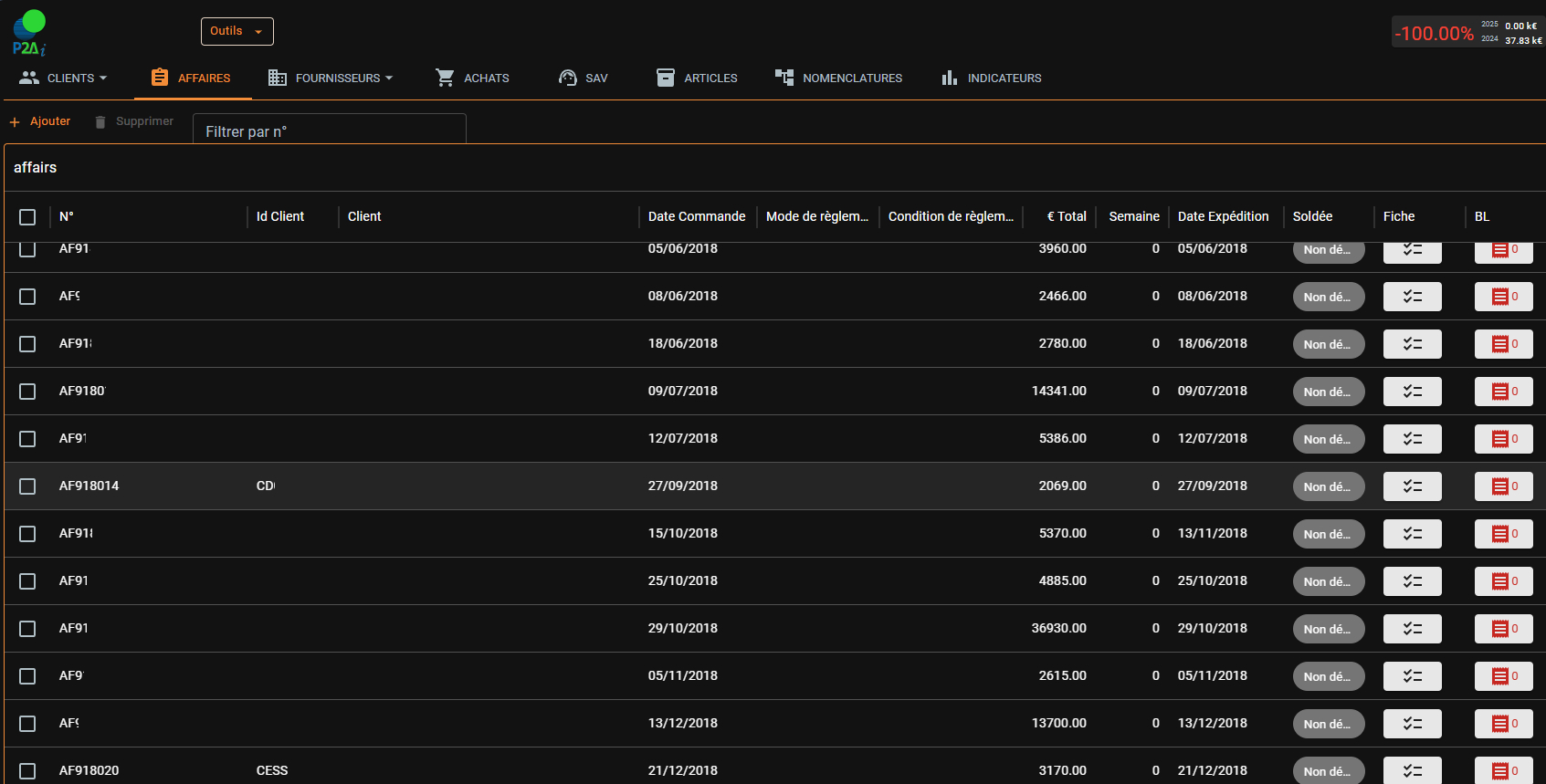The height and width of the screenshot is (784, 1546).
Task: Toggle the select-all checkbox in table header
Action: 27,217
